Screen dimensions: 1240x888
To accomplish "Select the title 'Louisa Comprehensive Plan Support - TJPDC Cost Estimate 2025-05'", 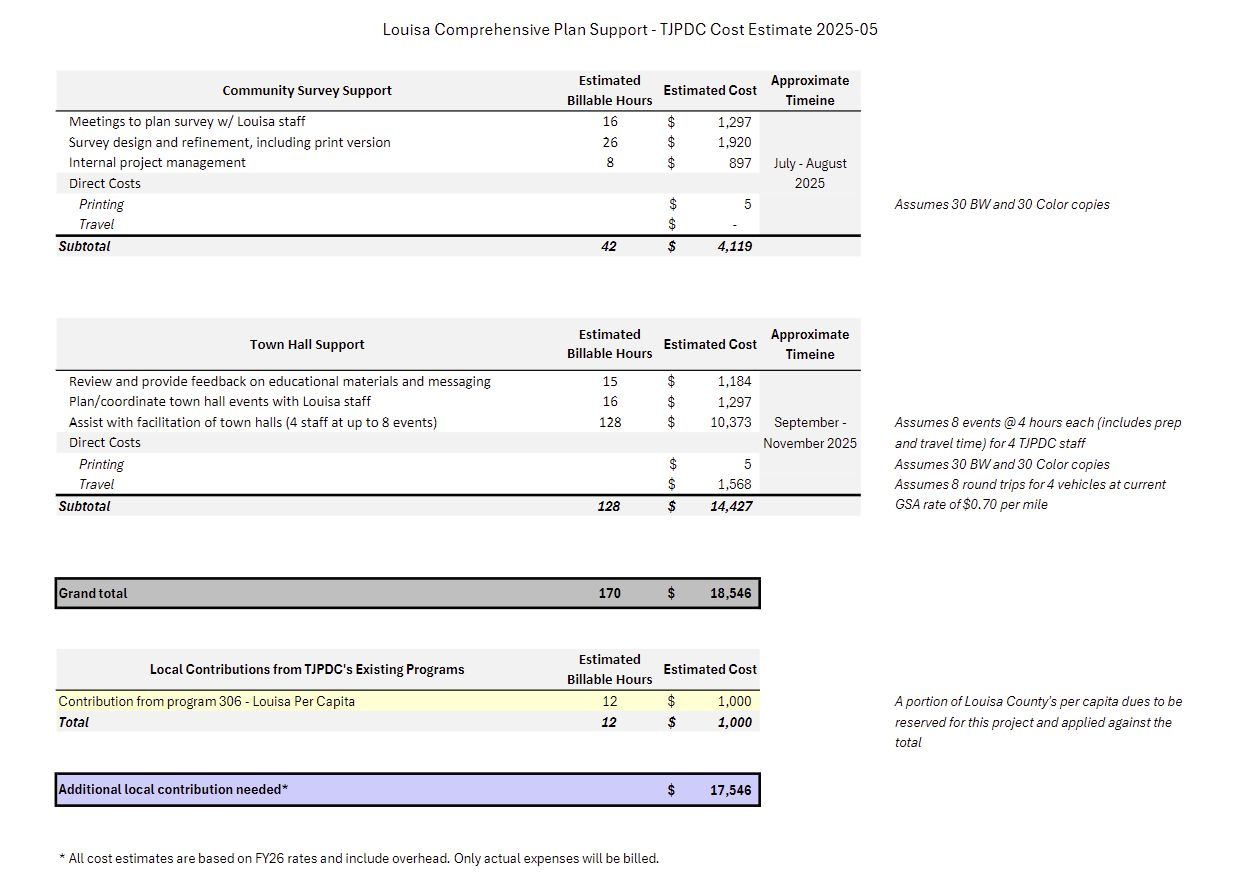I will pos(630,30).
